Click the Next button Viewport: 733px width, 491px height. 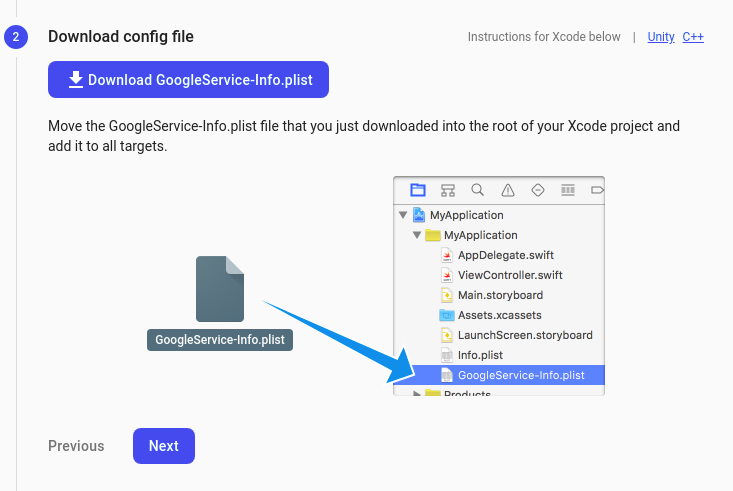coord(164,446)
